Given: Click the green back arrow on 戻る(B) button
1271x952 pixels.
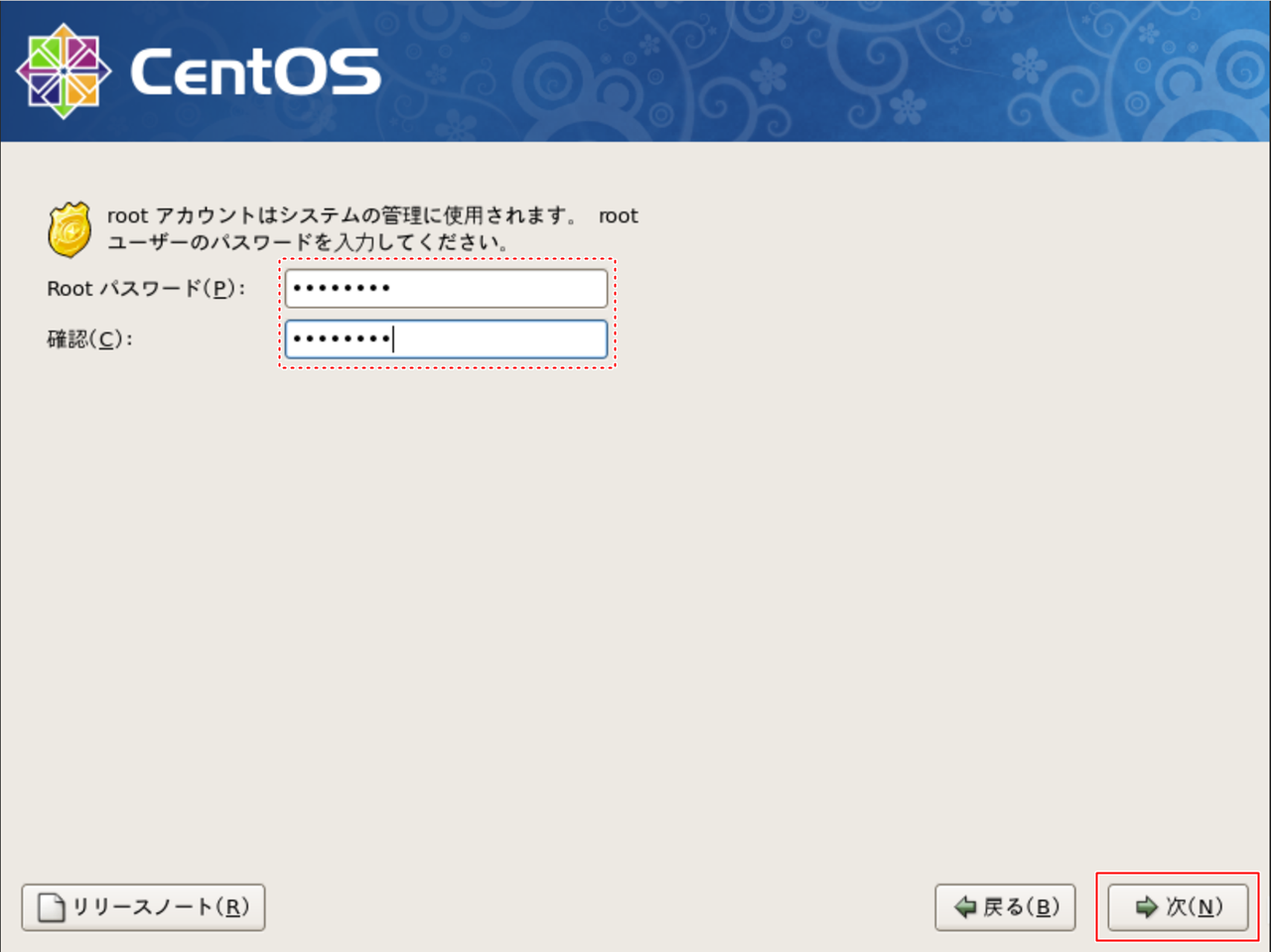Looking at the screenshot, I should click(x=965, y=906).
